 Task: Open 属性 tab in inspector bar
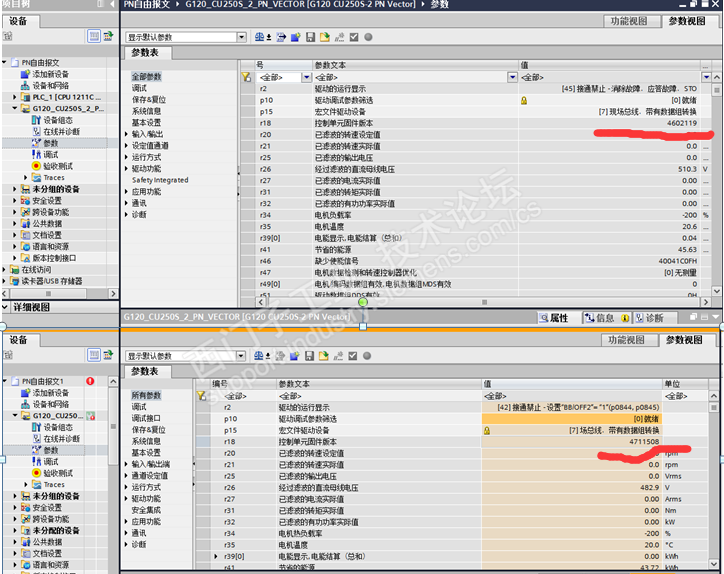pos(554,318)
